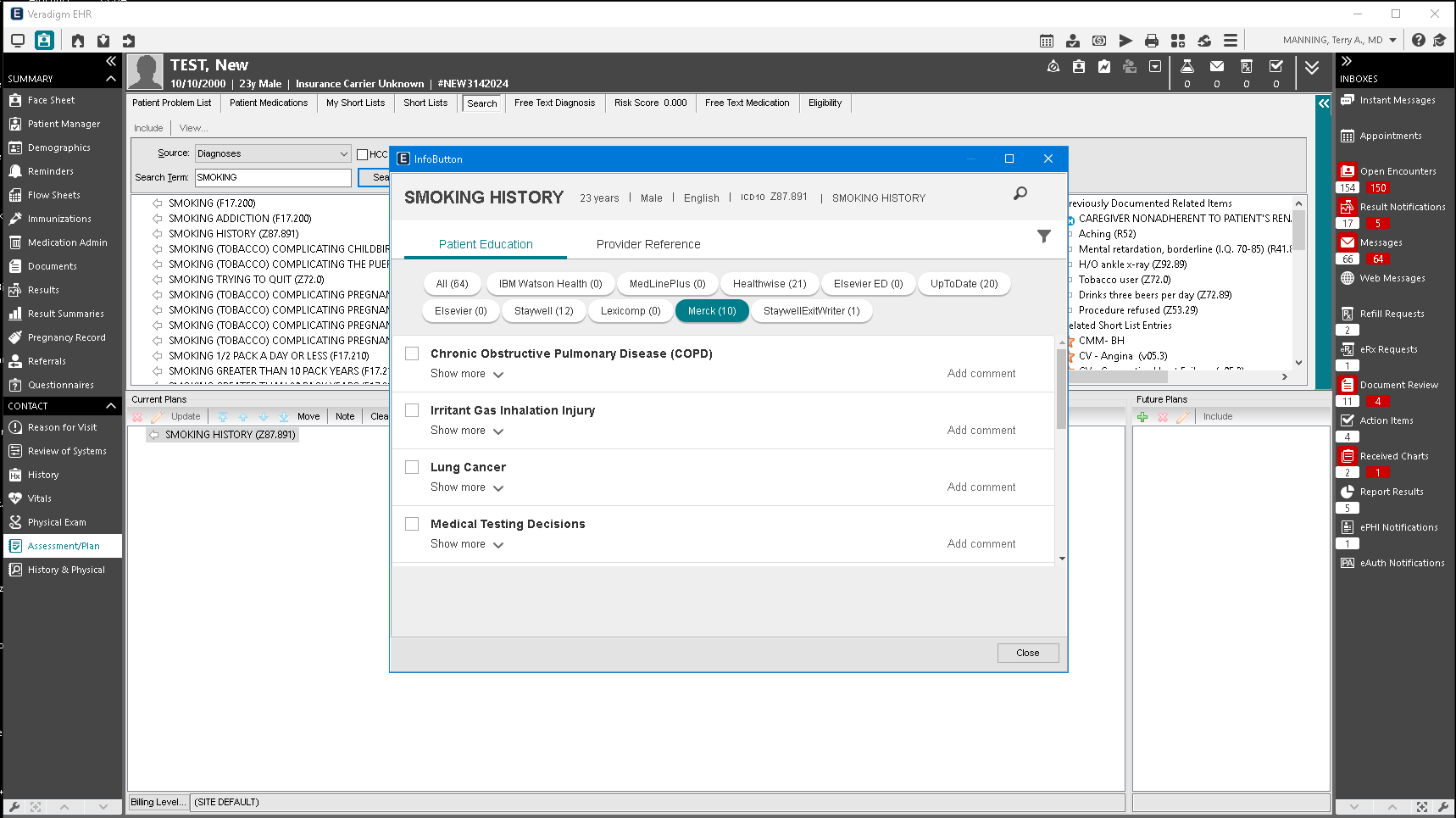This screenshot has width=1456, height=818.
Task: Open Vitals in the sidebar
Action: 40,498
